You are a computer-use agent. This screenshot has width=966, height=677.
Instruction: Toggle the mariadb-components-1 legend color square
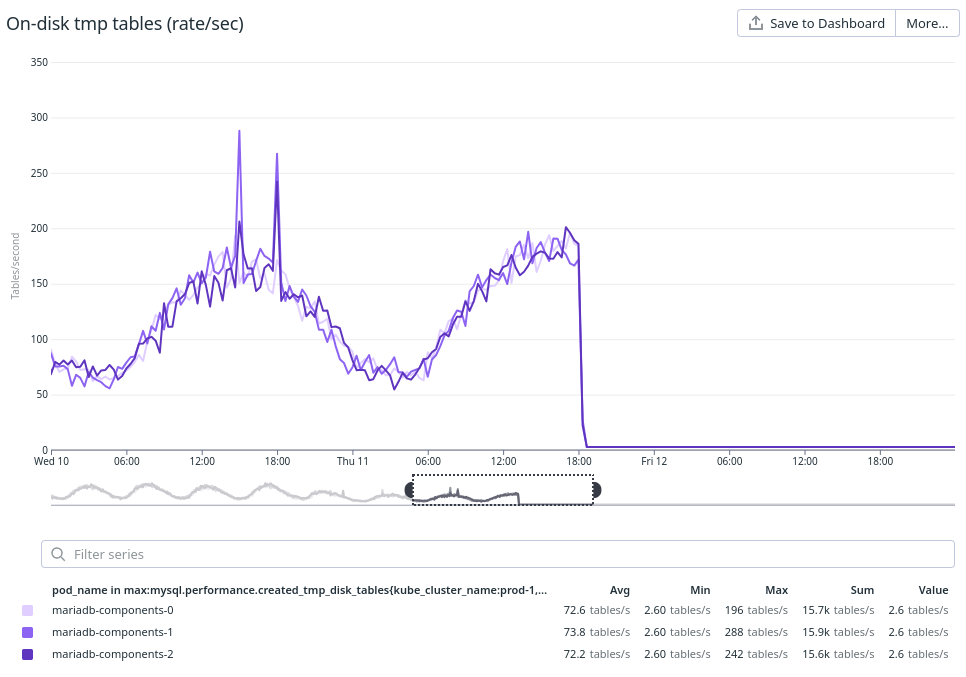point(28,632)
